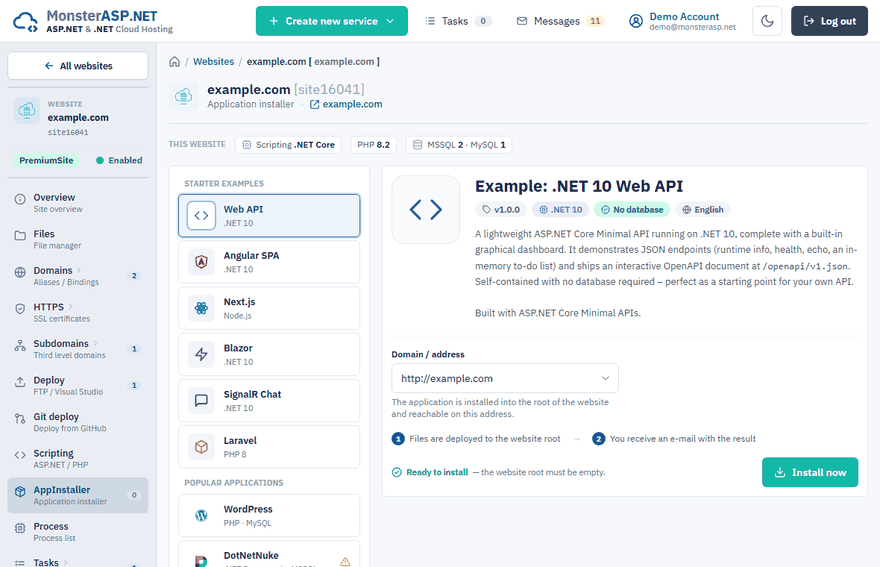The width and height of the screenshot is (880, 567).
Task: Click Install now button
Action: pyautogui.click(x=810, y=472)
